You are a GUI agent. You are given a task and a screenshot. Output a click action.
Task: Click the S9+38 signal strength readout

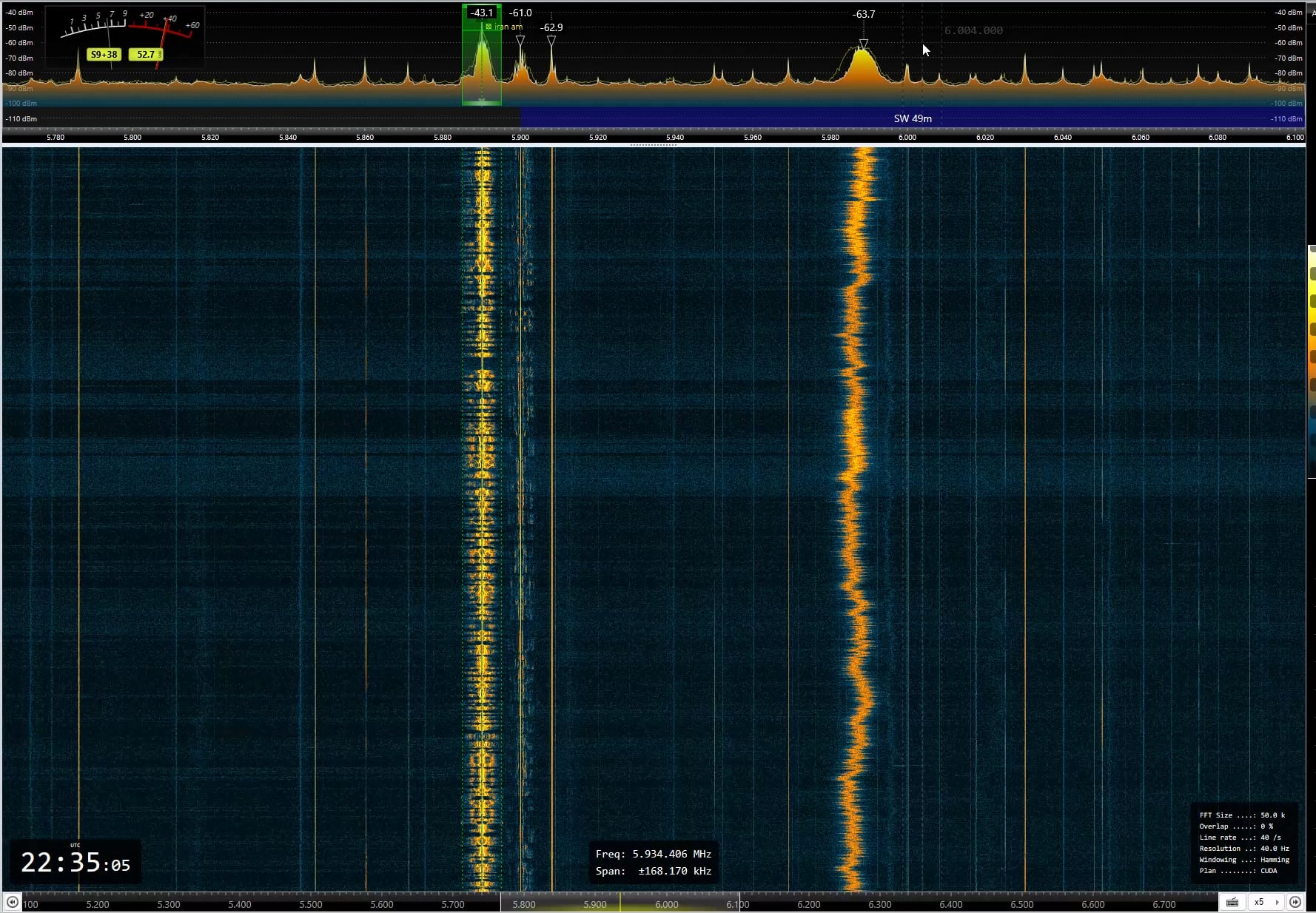click(x=104, y=54)
